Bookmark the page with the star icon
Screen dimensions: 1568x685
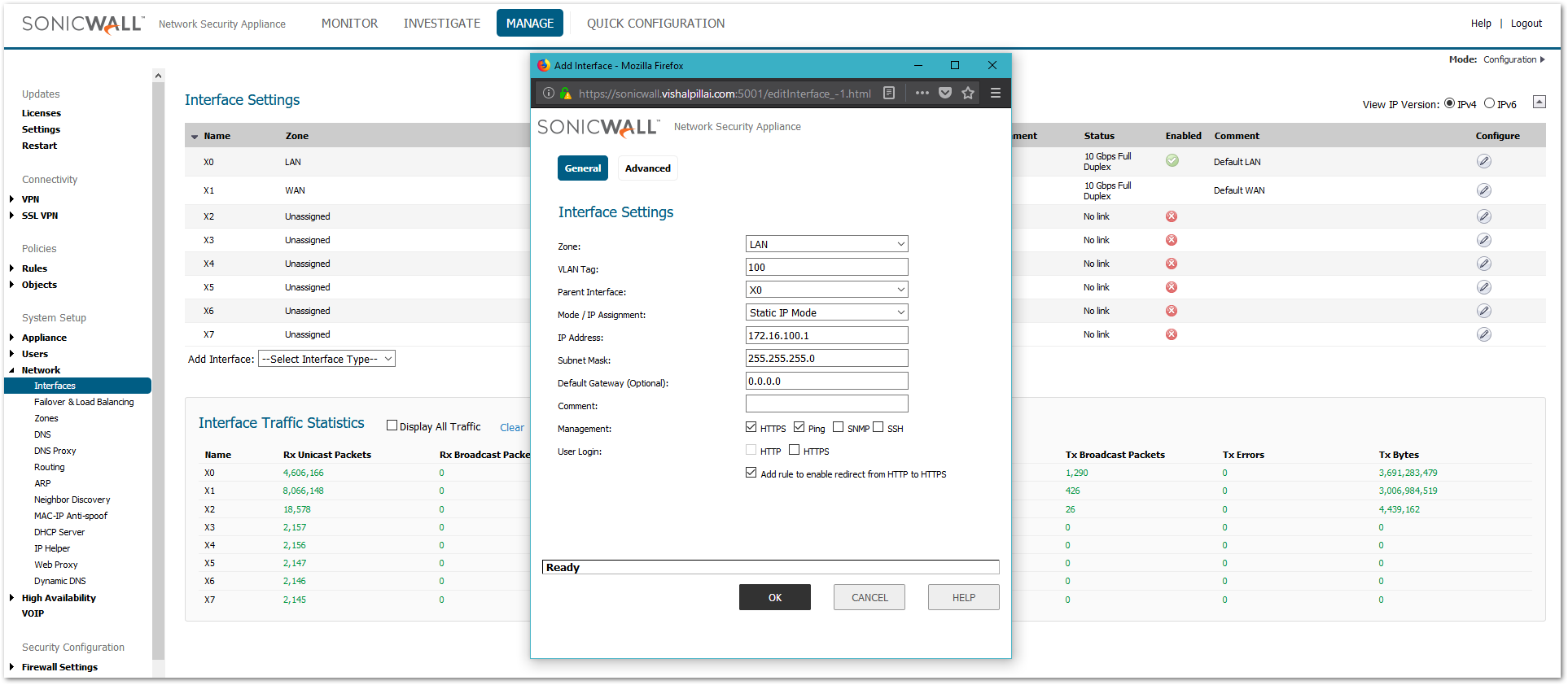pos(968,93)
